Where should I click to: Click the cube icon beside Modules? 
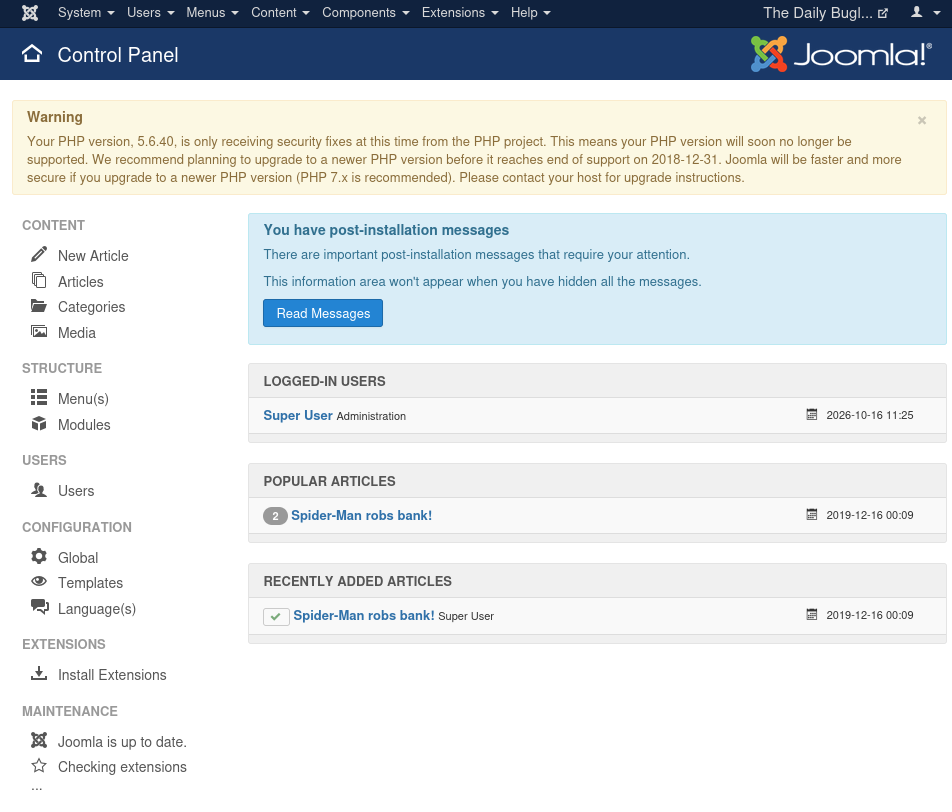39,423
